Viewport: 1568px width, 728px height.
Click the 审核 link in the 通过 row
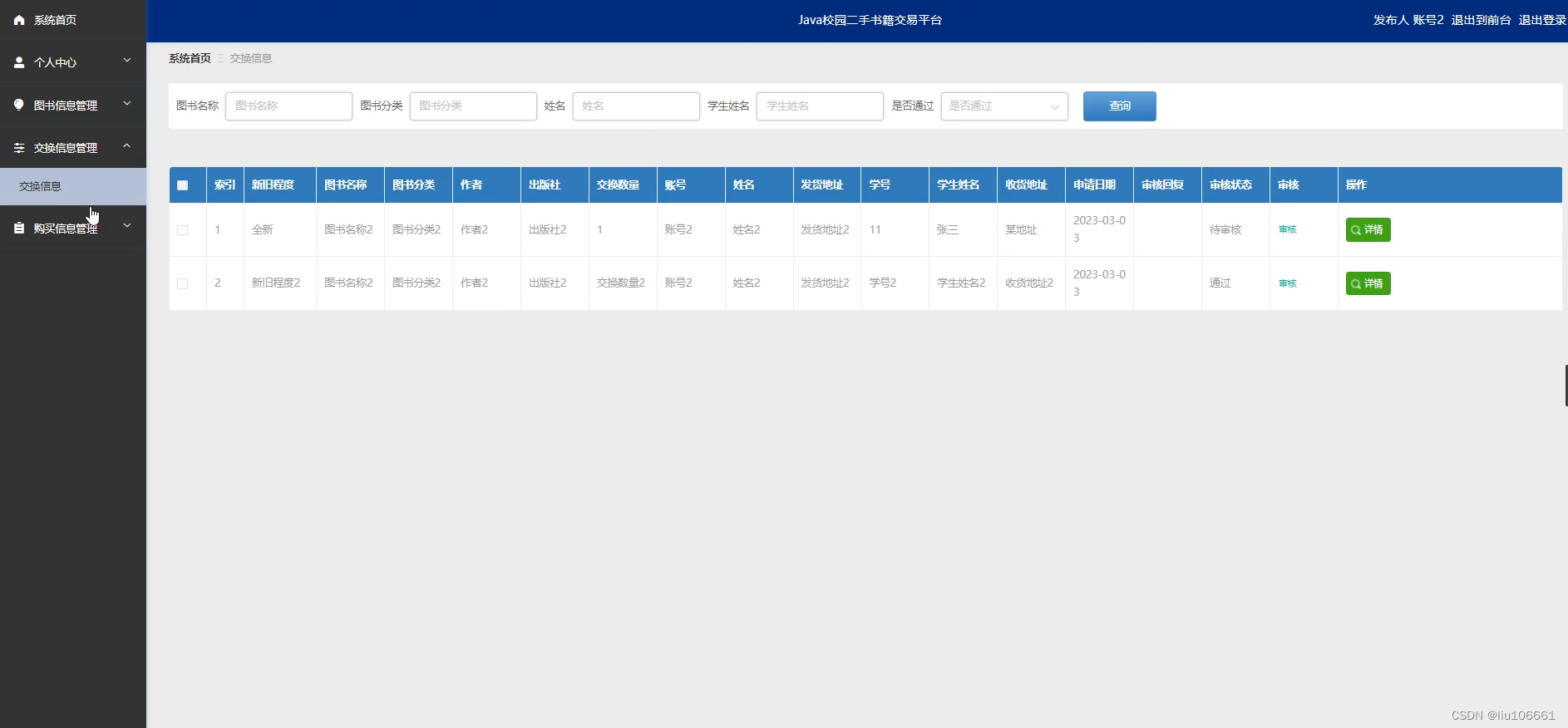coord(1288,284)
